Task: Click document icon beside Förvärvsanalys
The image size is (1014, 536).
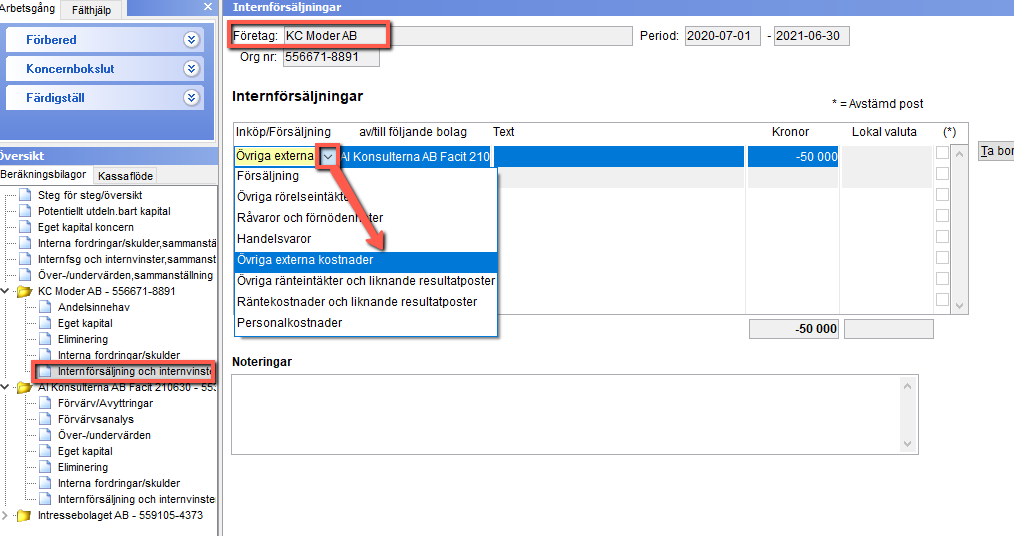Action: (x=45, y=419)
